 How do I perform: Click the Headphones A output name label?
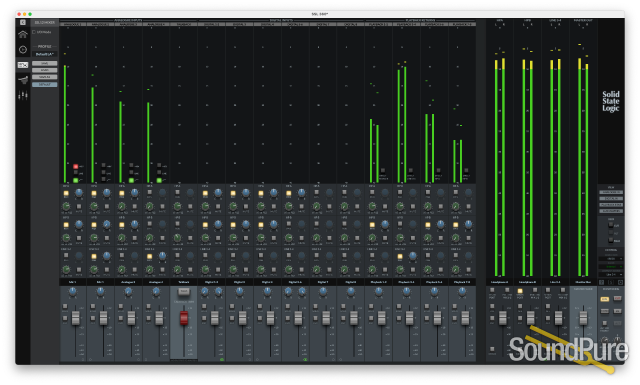(x=500, y=282)
